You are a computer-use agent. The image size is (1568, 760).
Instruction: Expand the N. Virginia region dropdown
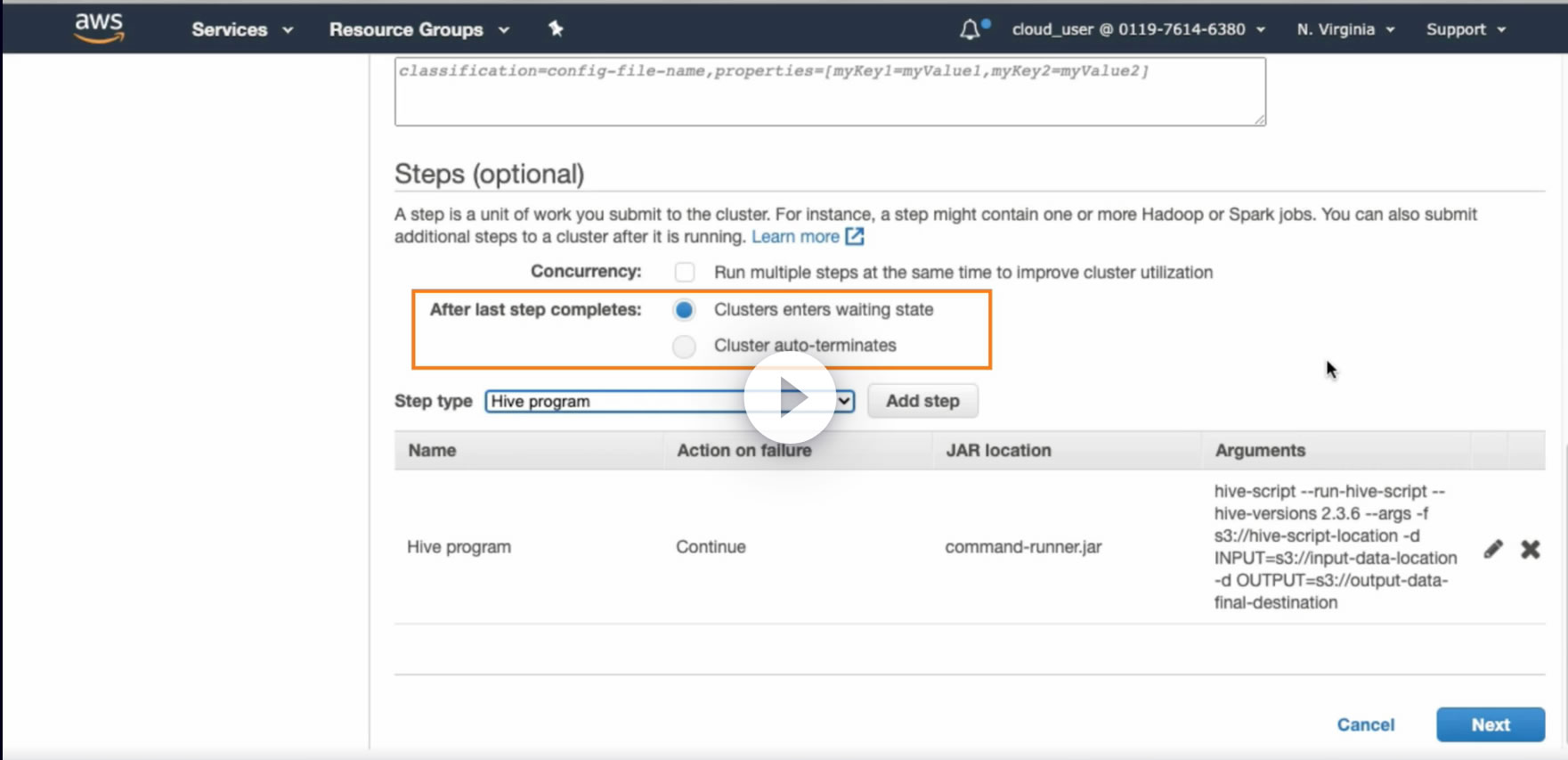1345,29
